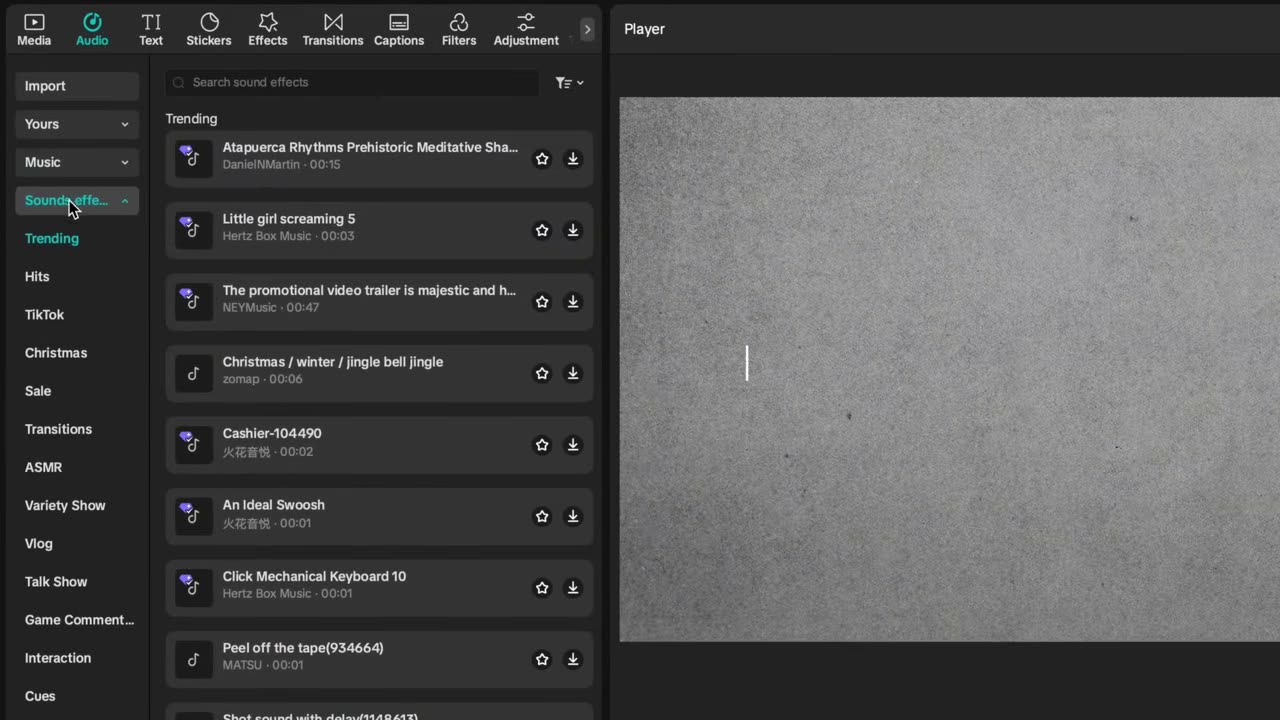Click the Import button

(x=77, y=86)
